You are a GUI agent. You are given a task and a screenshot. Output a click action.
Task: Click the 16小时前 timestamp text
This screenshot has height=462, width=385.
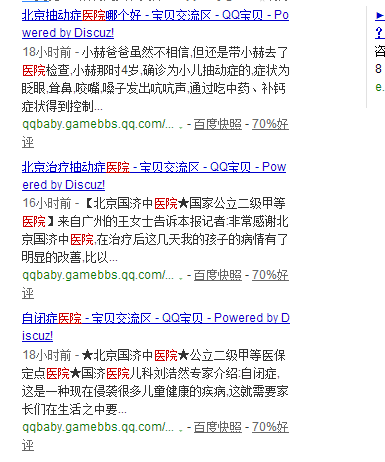click(x=47, y=203)
